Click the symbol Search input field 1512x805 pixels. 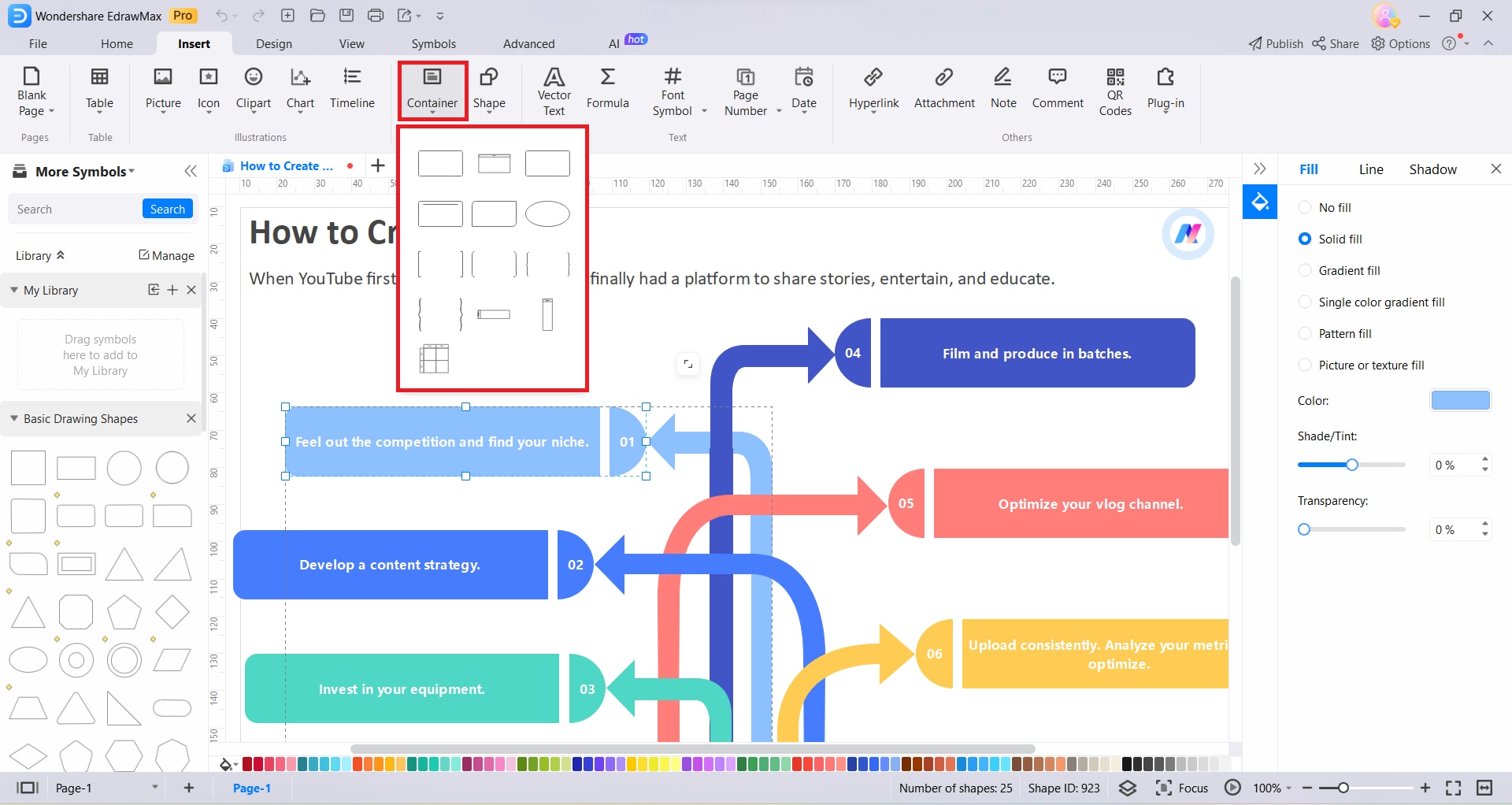[76, 209]
